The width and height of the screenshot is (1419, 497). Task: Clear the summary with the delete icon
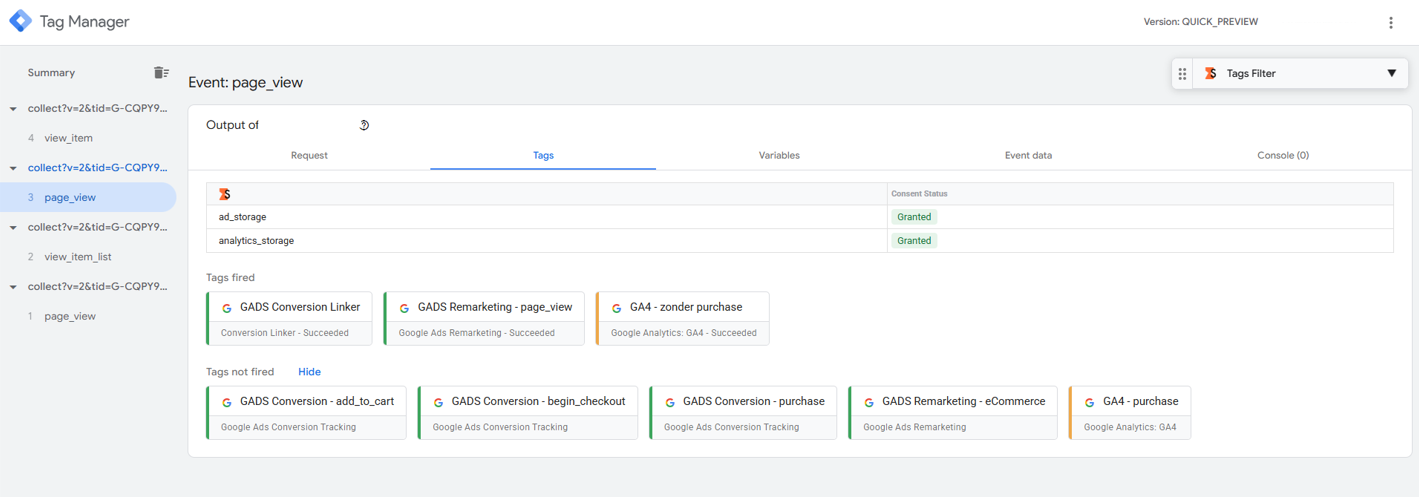[161, 73]
